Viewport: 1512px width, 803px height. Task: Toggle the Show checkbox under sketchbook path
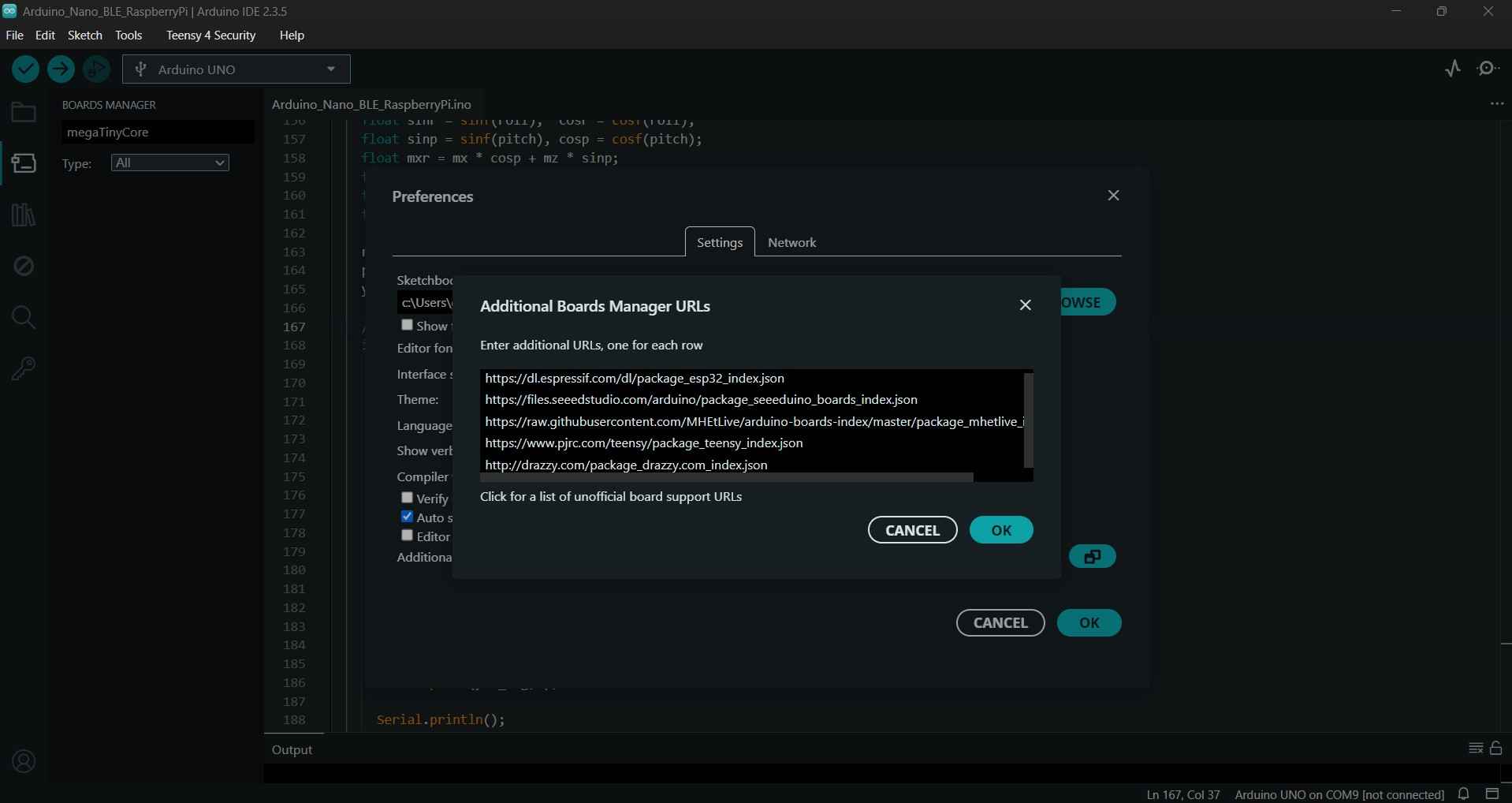[x=407, y=325]
